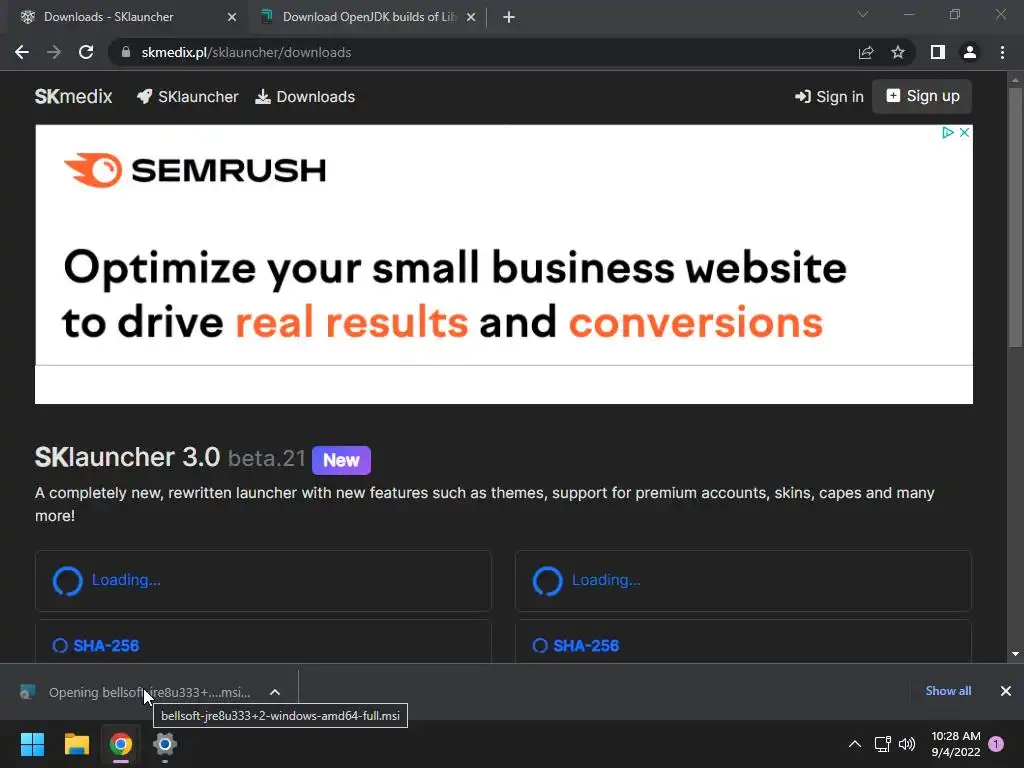Open the tab search dropdown
Image resolution: width=1024 pixels, height=768 pixels.
coord(863,14)
